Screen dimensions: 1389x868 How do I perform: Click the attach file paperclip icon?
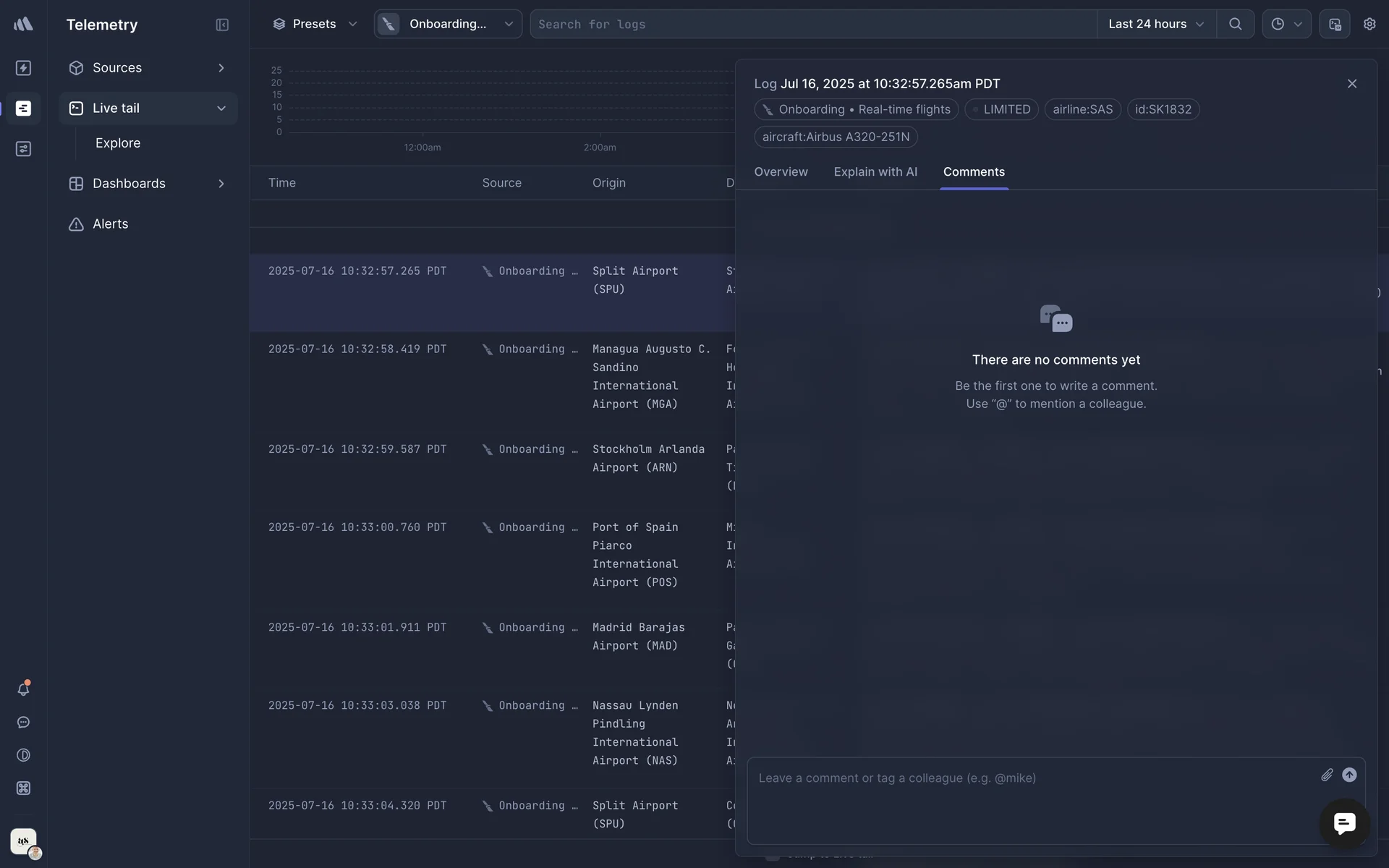coord(1326,775)
